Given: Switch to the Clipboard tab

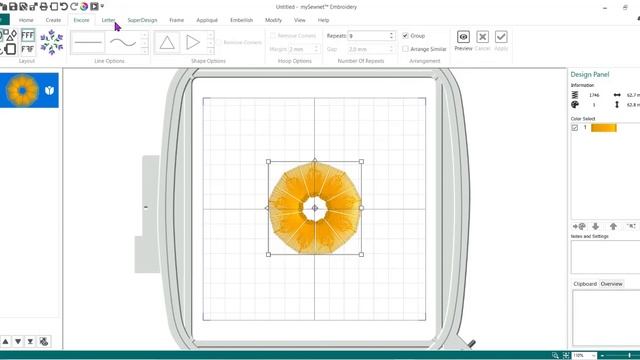Looking at the screenshot, I should (x=585, y=284).
